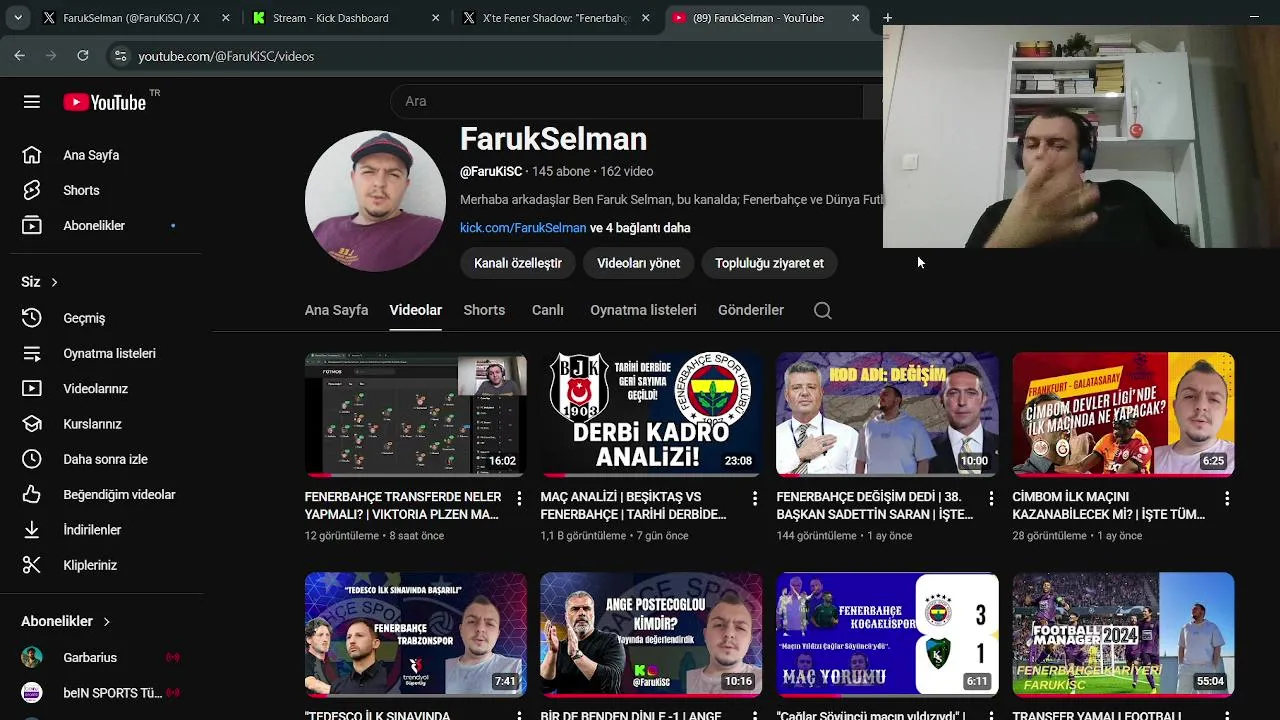Click the Videoları yönet button

pyautogui.click(x=638, y=263)
